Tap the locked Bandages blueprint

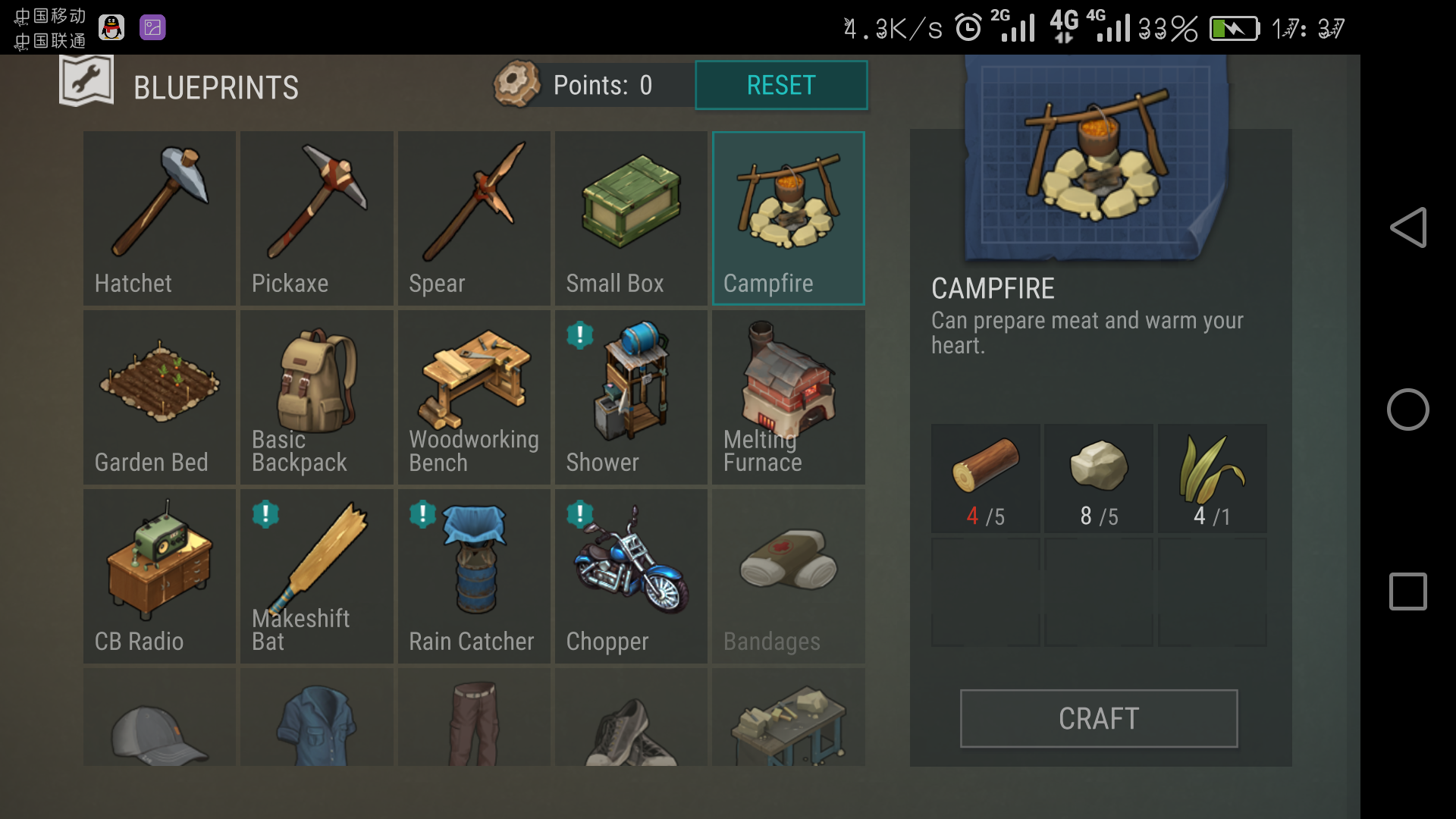click(789, 576)
